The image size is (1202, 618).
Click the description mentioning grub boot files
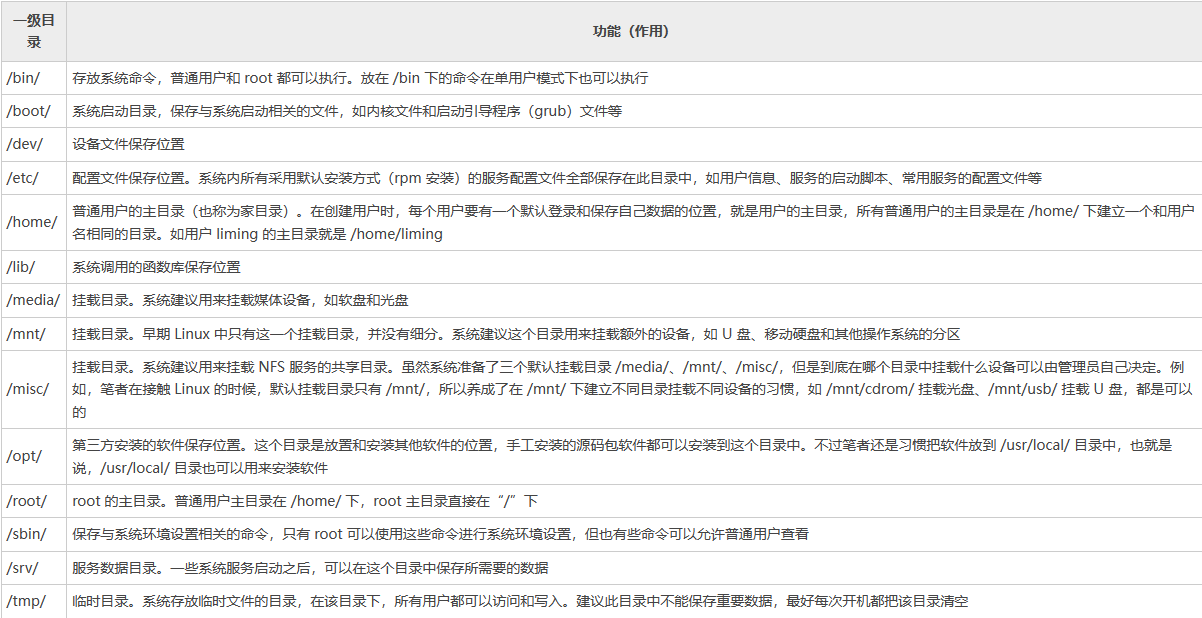coord(346,111)
